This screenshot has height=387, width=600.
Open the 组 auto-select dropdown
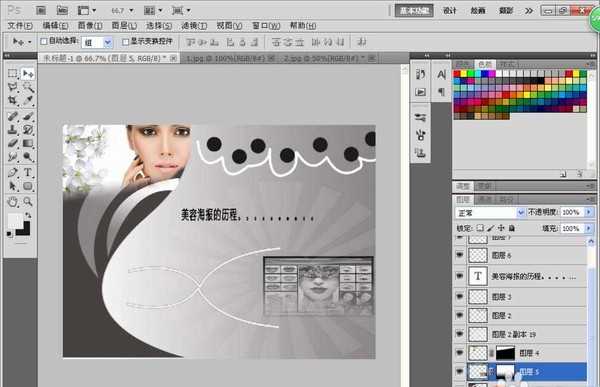(x=97, y=42)
